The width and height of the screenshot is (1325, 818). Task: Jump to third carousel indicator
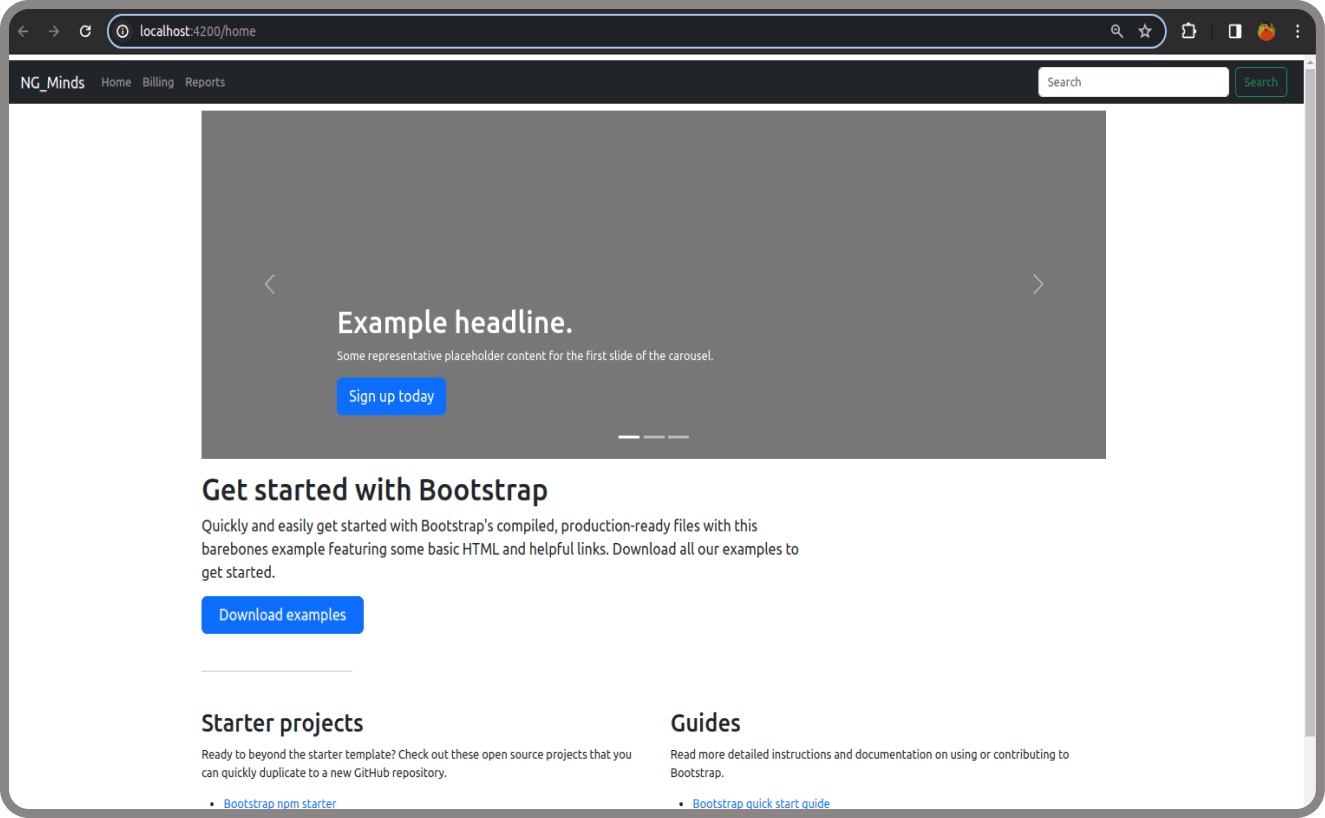click(679, 437)
